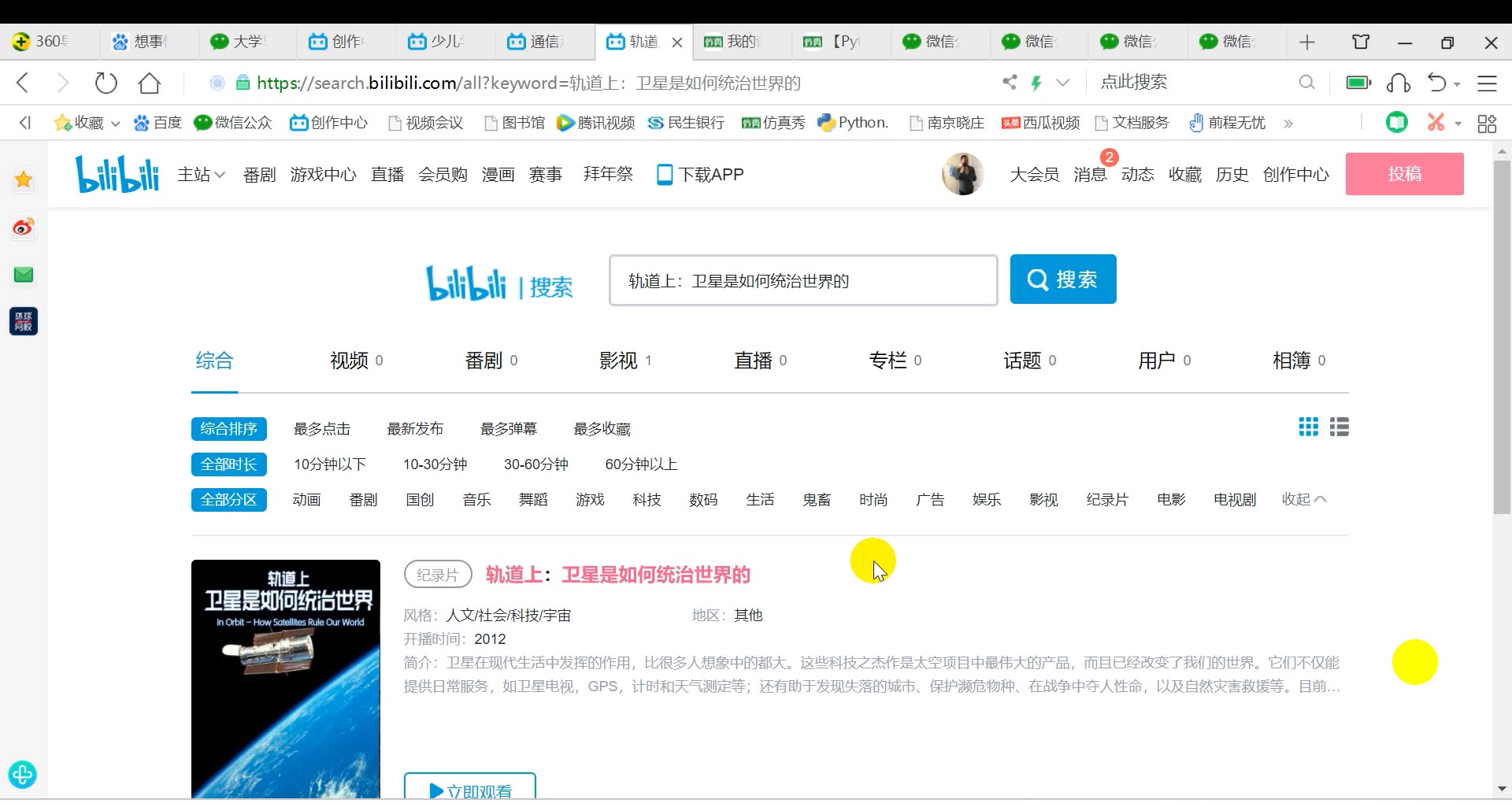Expand the 主站 dropdown menu
Image resolution: width=1512 pixels, height=803 pixels.
click(201, 174)
